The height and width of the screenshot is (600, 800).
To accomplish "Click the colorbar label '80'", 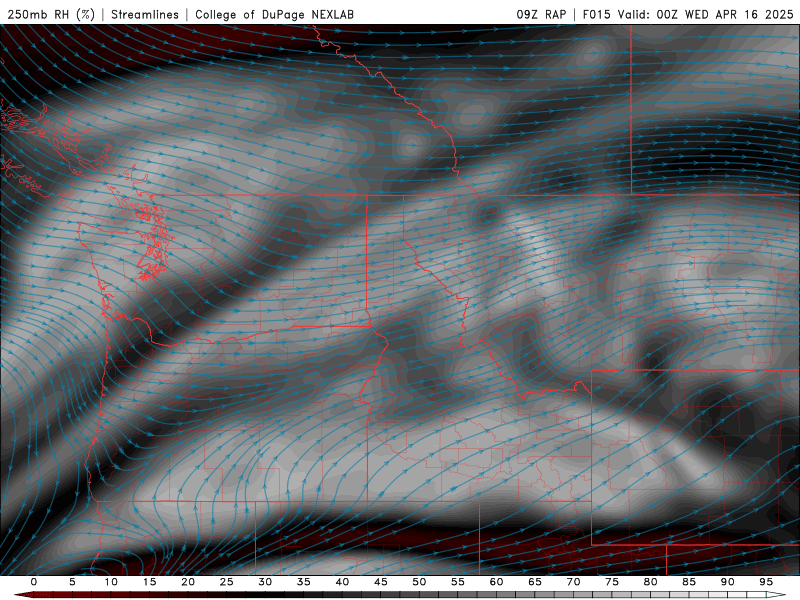I will click(x=651, y=582).
